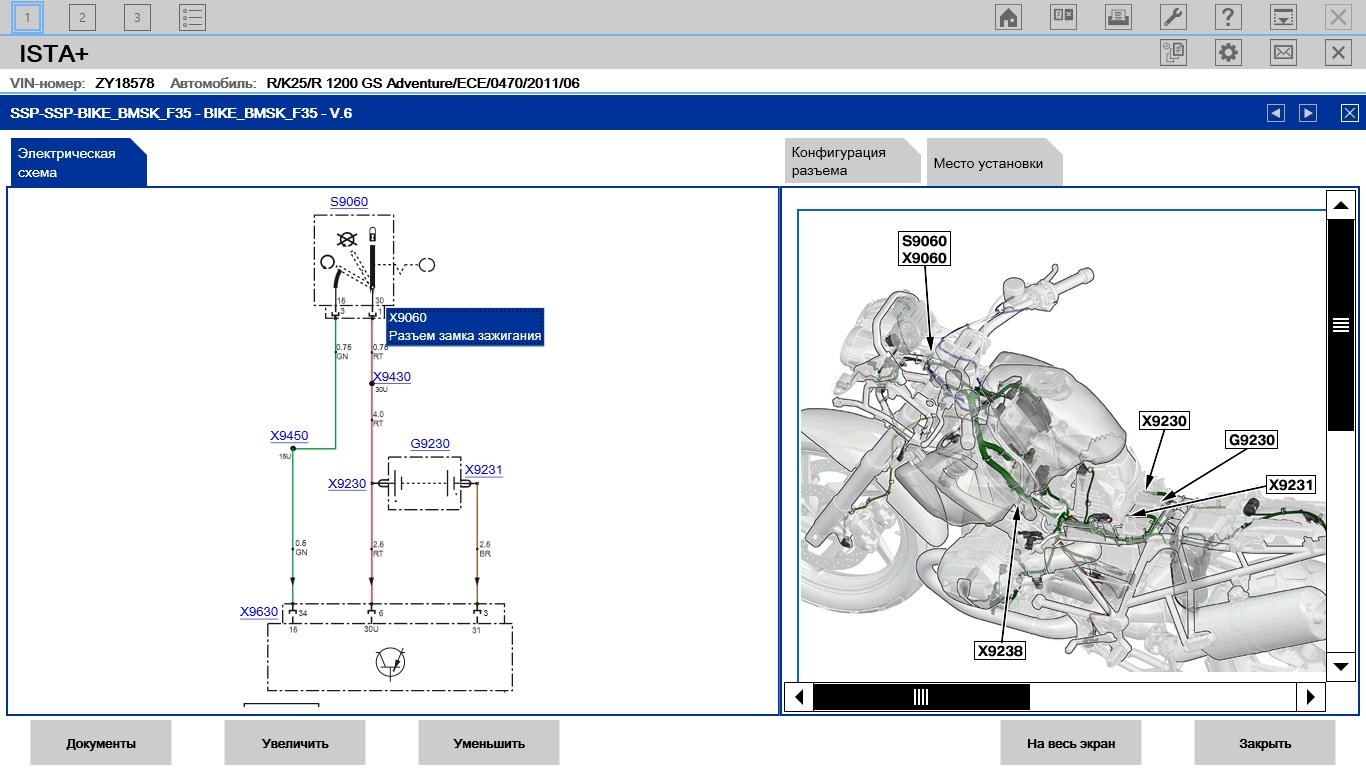Select session tab number 3
This screenshot has height=768, width=1366.
137,17
